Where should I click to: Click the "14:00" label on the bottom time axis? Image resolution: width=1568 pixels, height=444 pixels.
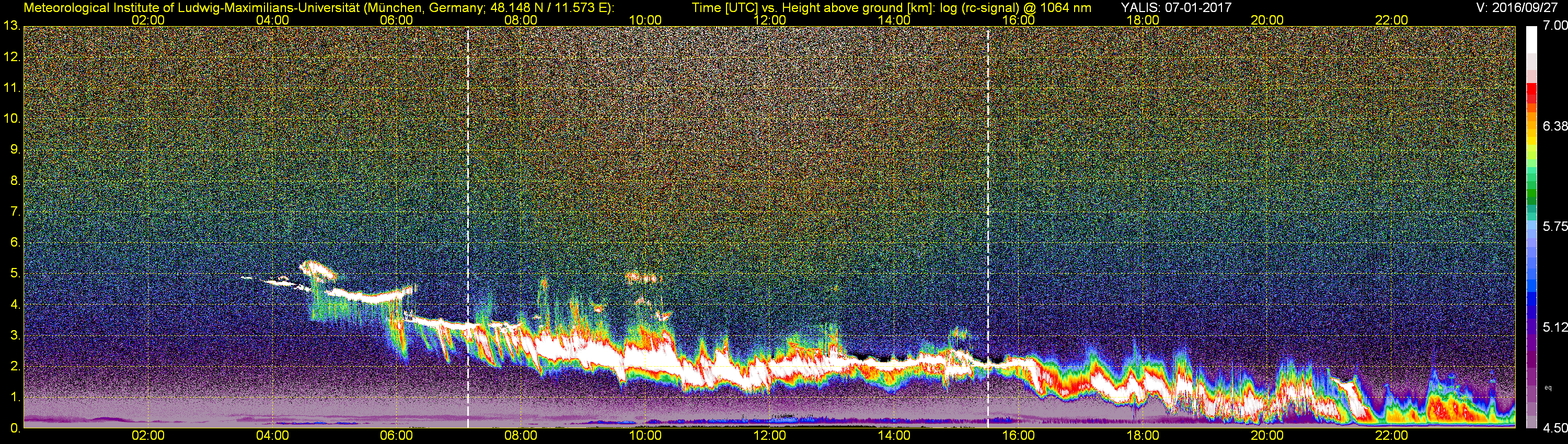894,436
